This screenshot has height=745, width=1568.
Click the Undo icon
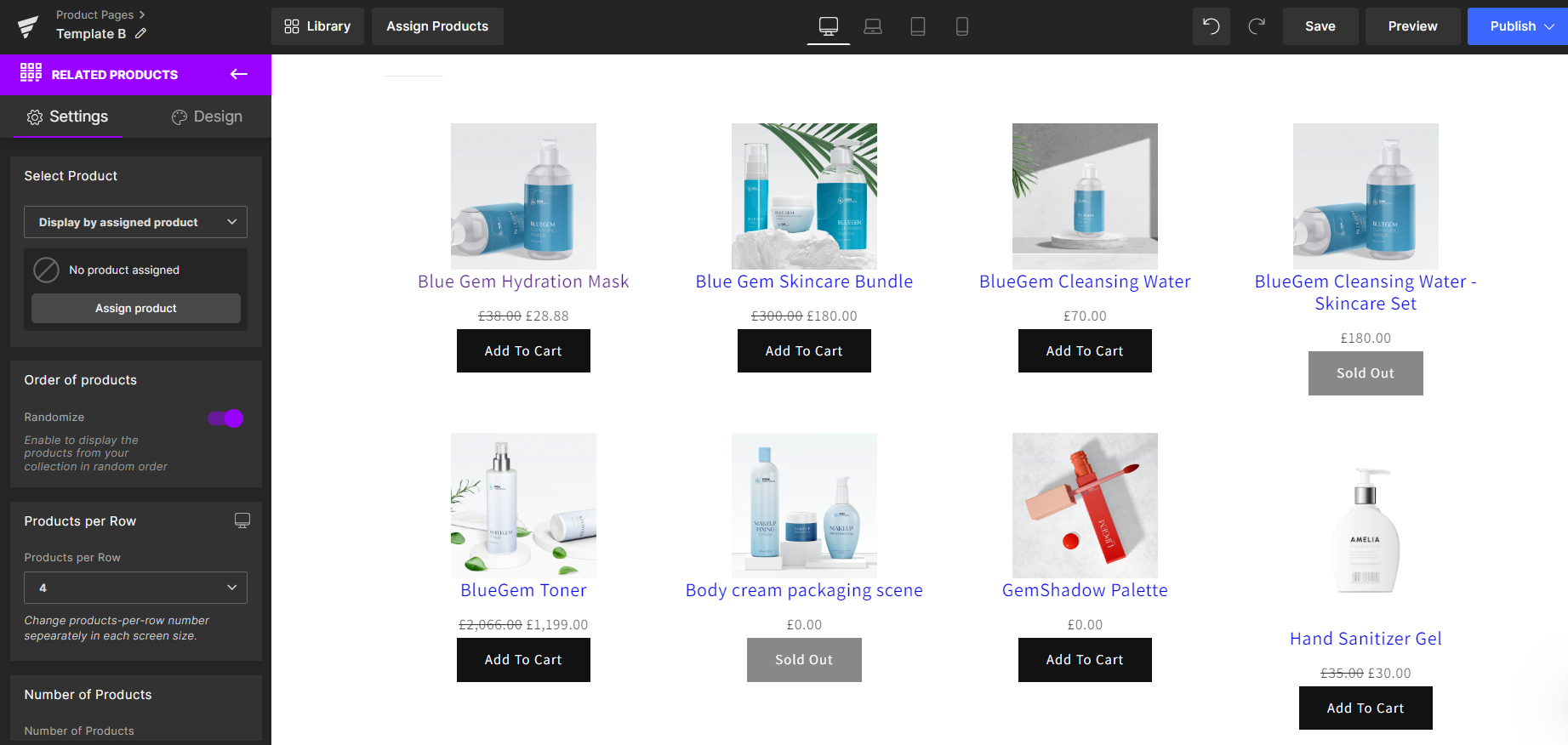point(1212,26)
